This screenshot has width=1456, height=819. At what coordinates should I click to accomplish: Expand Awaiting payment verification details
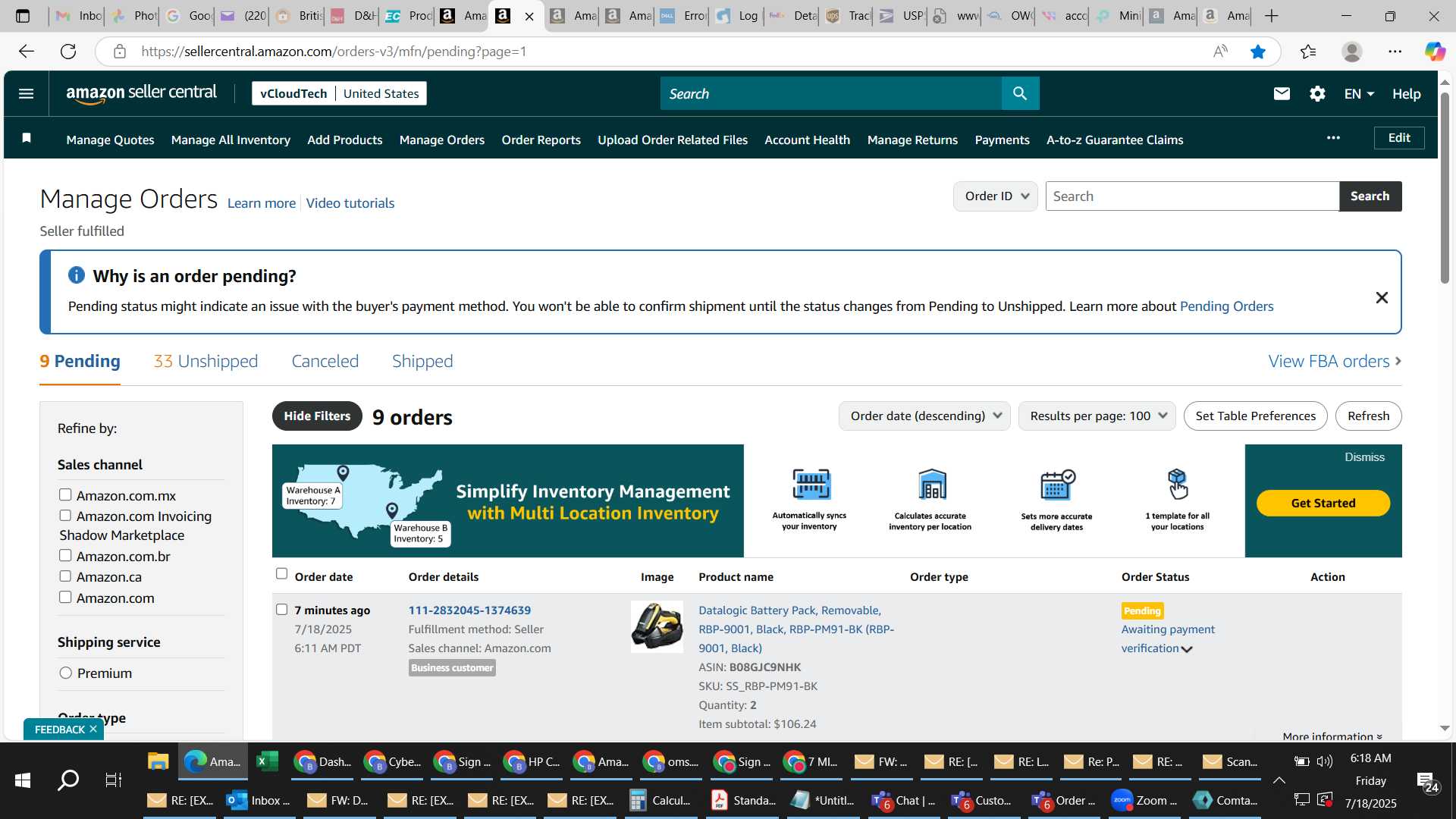pos(1187,649)
